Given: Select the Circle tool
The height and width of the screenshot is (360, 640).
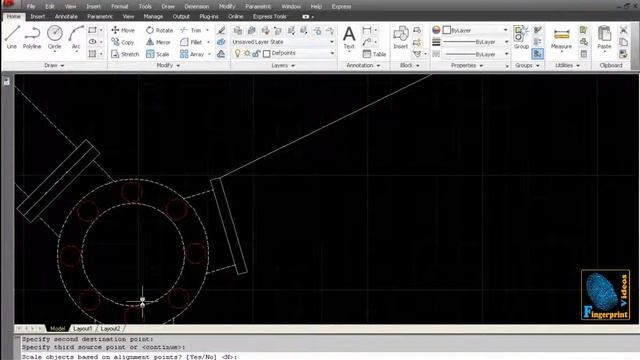Looking at the screenshot, I should pyautogui.click(x=54, y=37).
